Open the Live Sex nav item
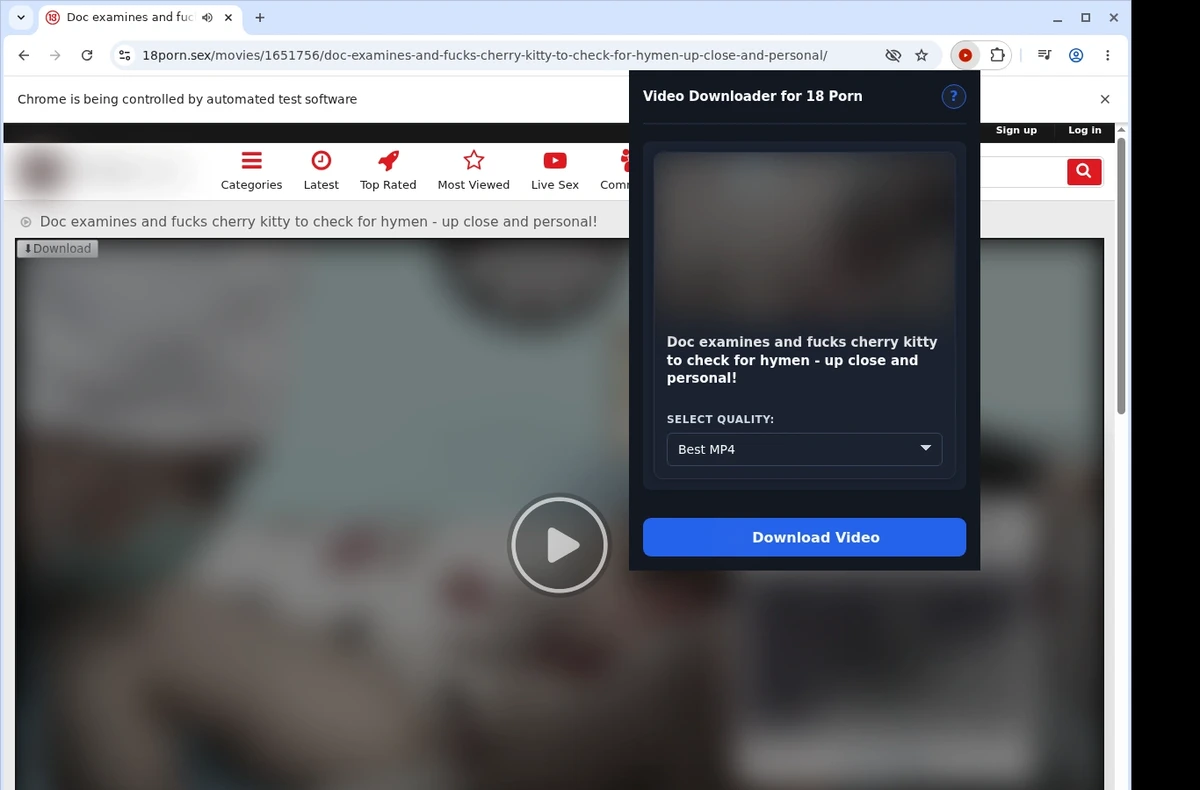 pyautogui.click(x=555, y=170)
